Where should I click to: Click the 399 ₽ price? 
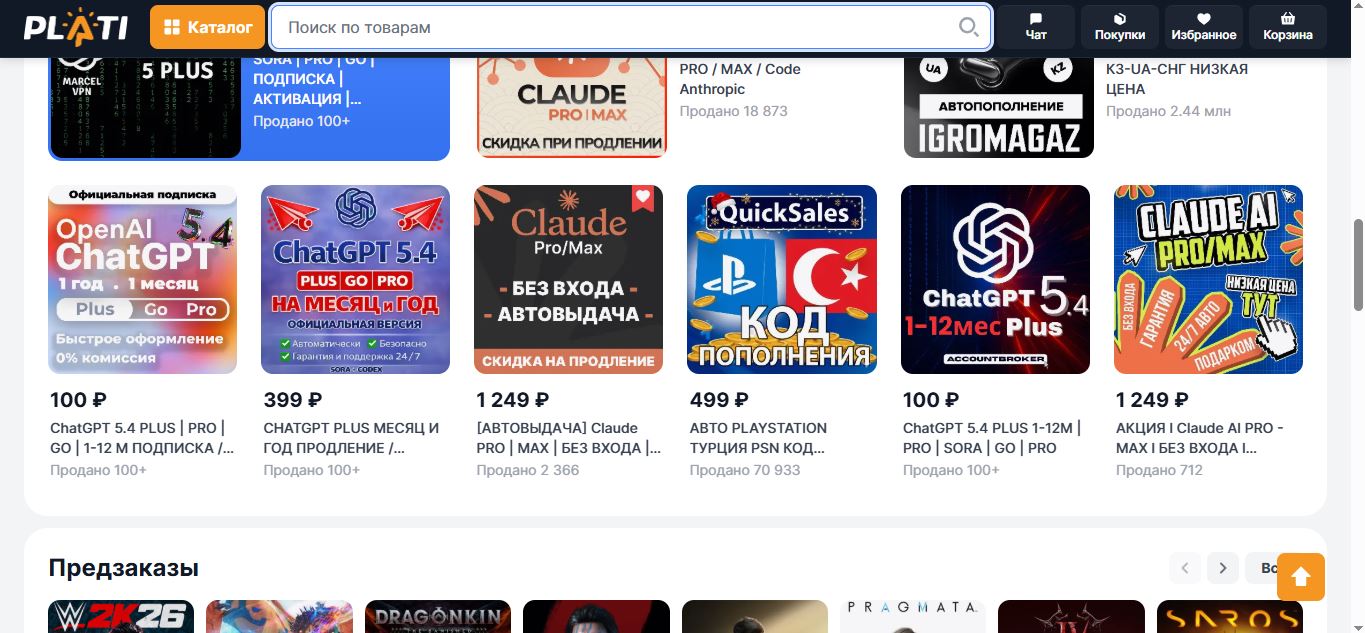pyautogui.click(x=293, y=400)
